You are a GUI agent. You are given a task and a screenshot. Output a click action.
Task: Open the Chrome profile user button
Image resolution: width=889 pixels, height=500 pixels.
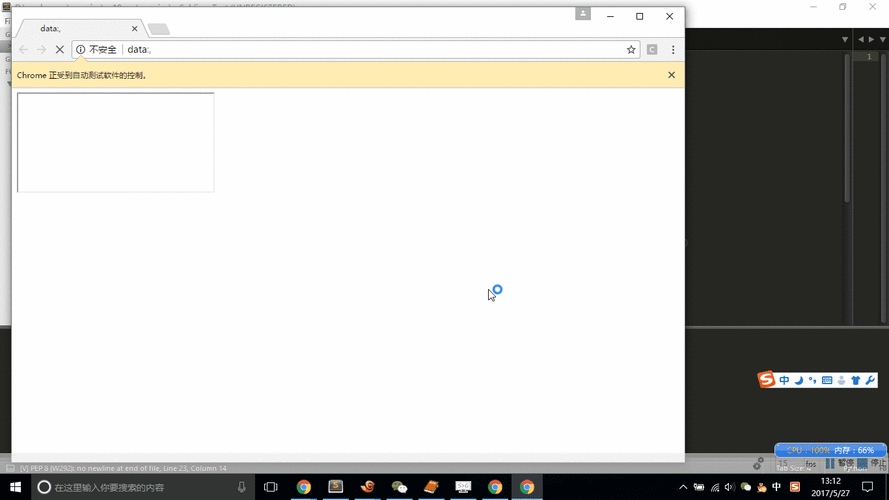583,14
